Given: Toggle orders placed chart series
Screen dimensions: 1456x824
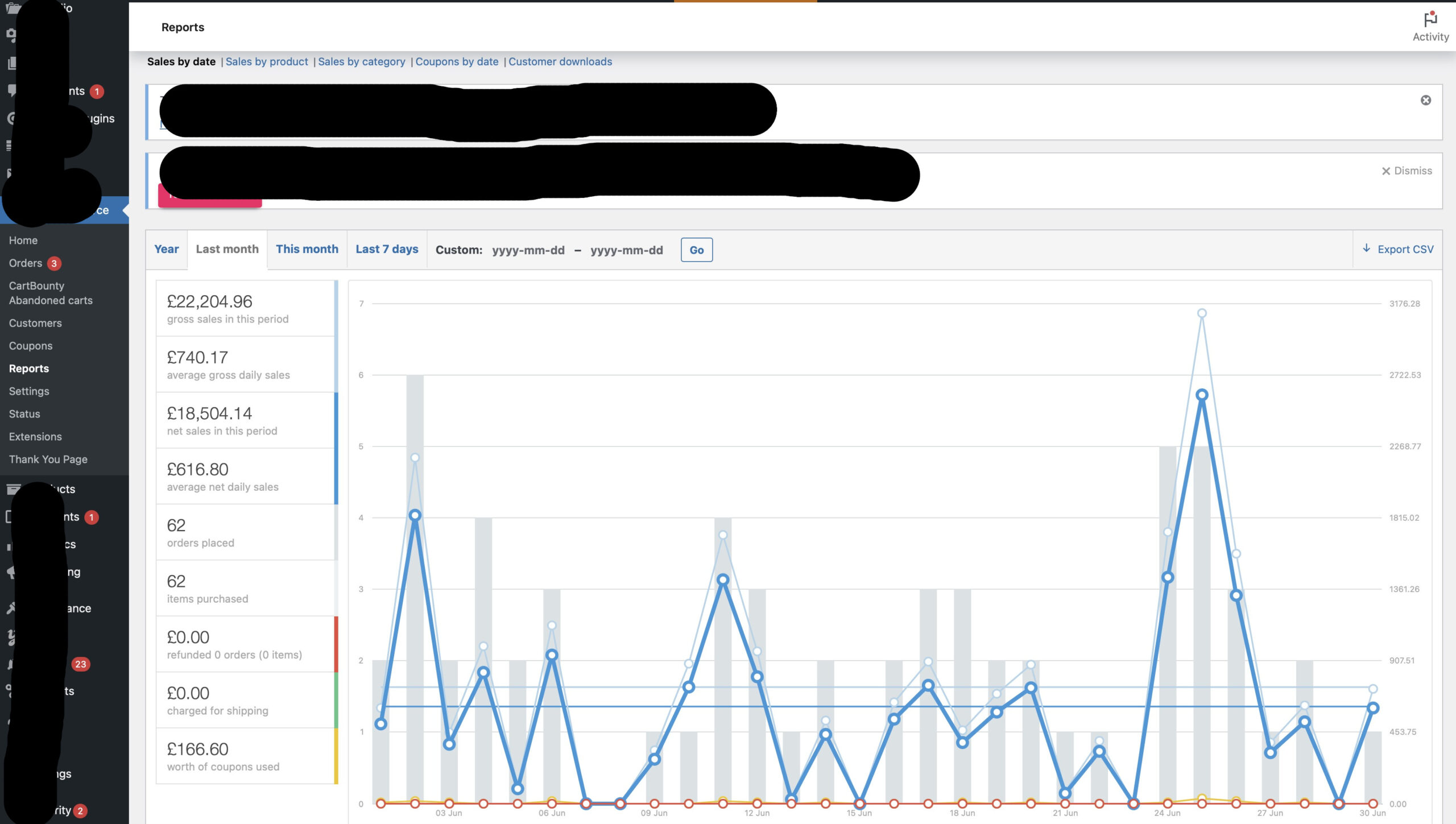Looking at the screenshot, I should [x=246, y=532].
